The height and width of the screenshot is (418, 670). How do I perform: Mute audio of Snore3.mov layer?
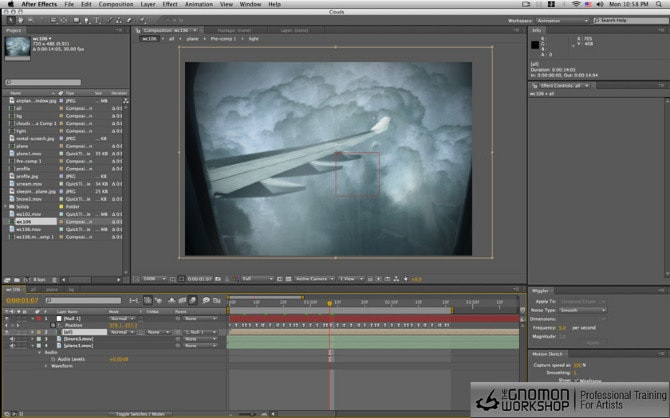coord(12,339)
